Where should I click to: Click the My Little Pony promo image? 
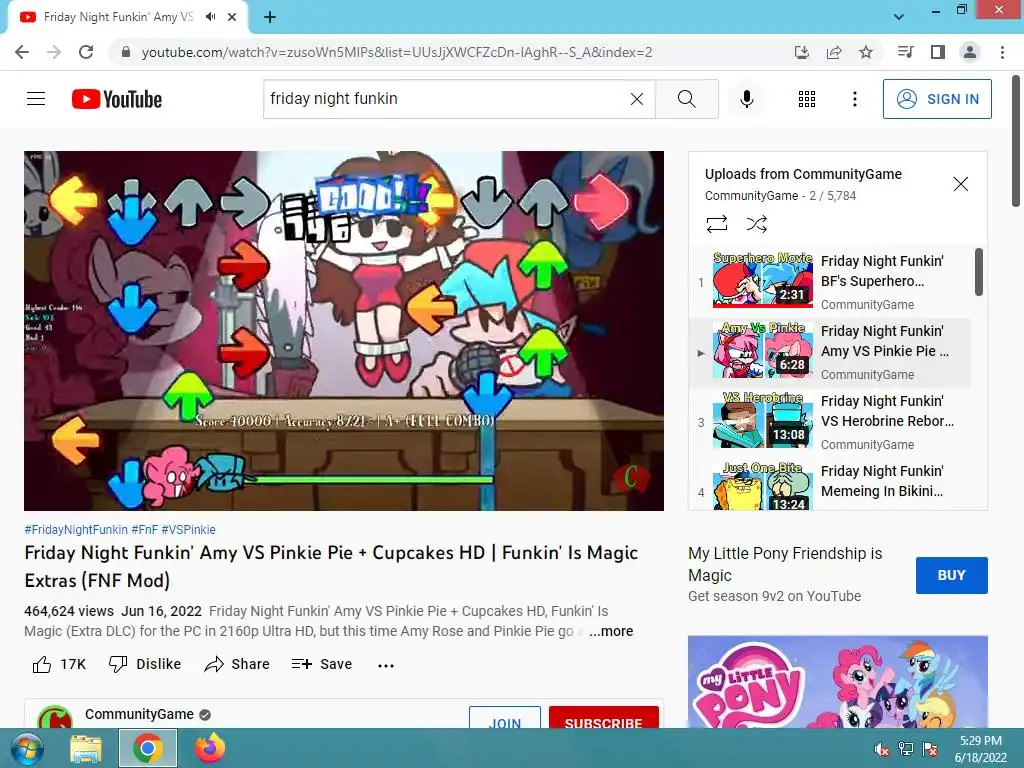(x=838, y=682)
